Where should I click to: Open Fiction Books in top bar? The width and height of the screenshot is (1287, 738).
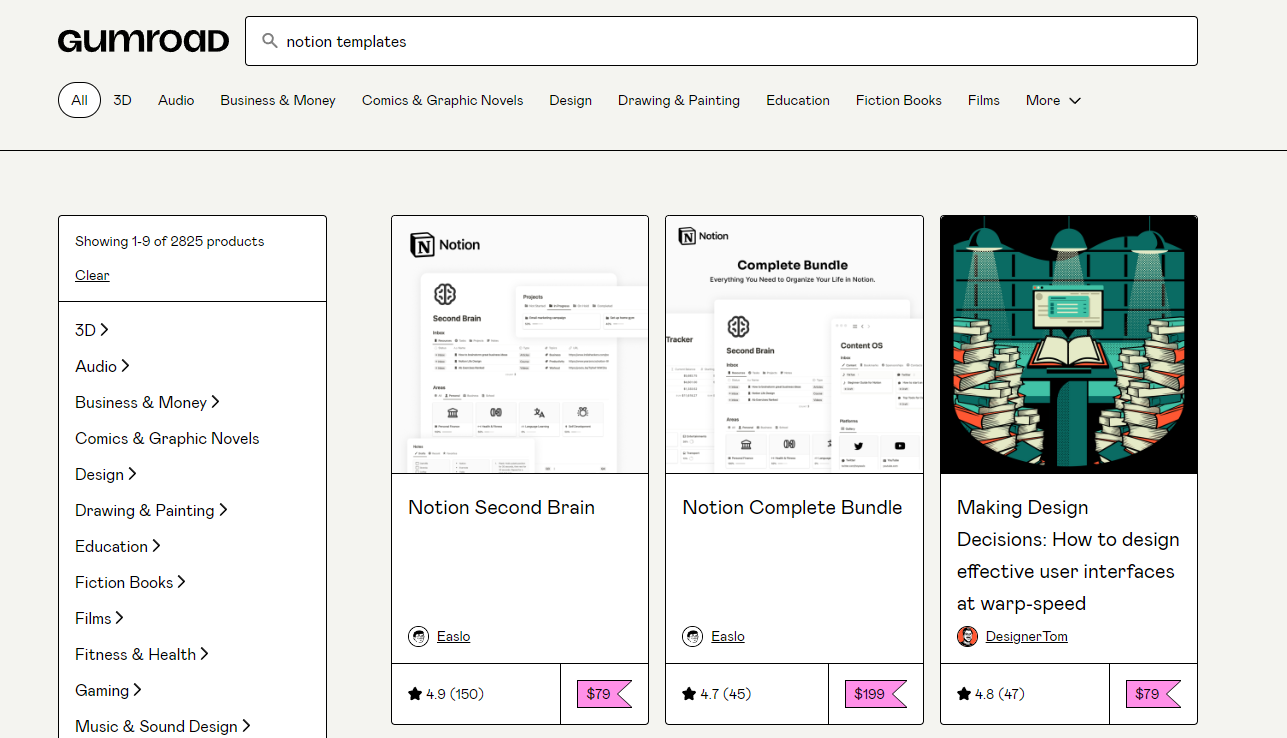[899, 100]
